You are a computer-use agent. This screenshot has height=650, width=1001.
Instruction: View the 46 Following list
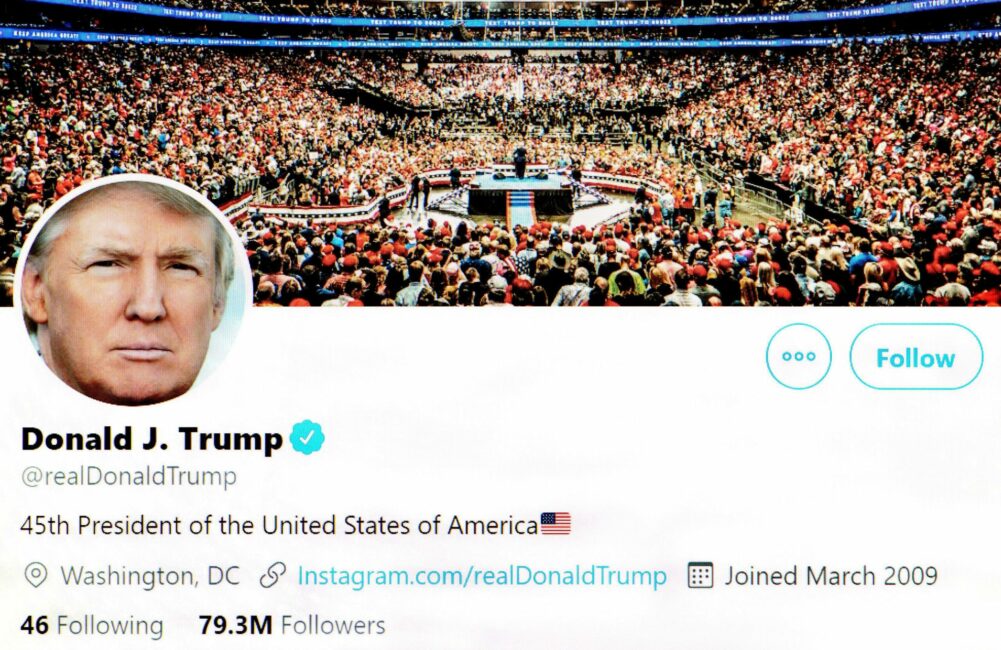[x=91, y=625]
